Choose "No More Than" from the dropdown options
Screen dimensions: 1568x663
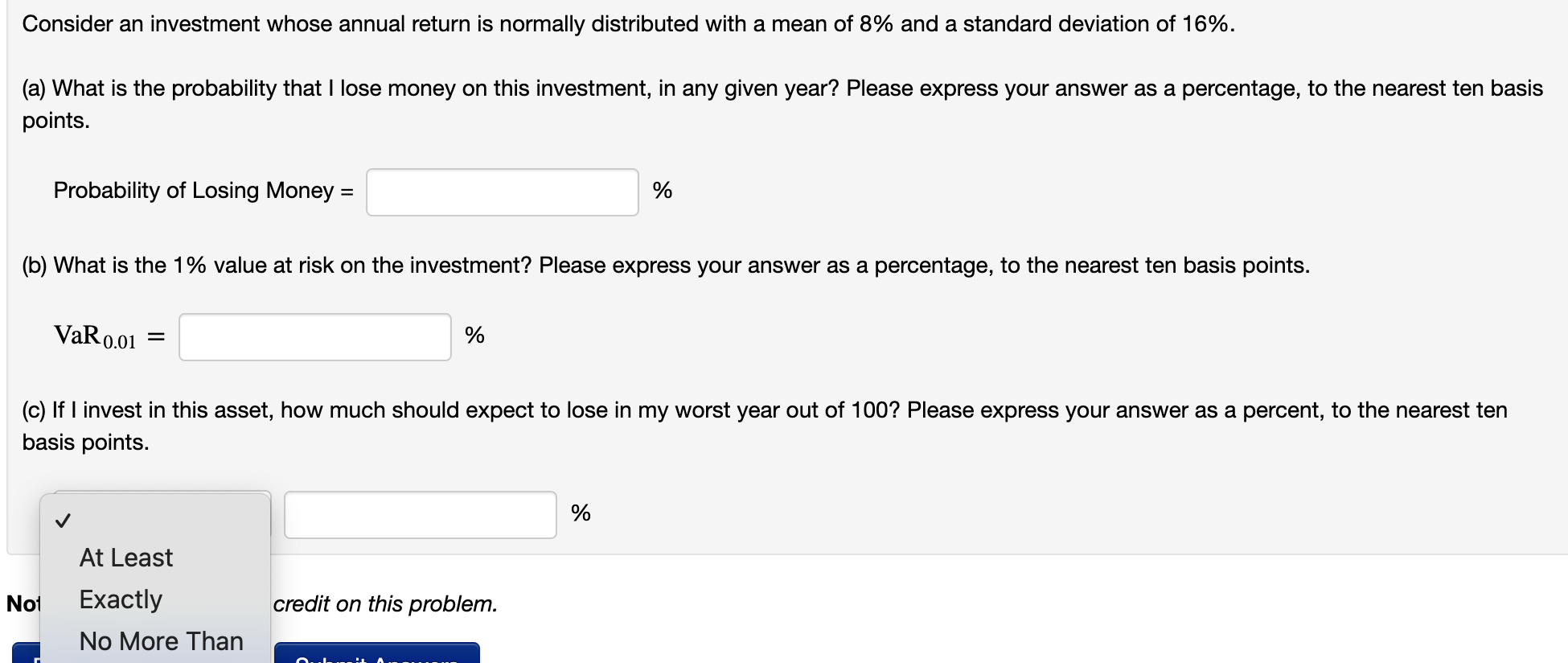tap(160, 640)
